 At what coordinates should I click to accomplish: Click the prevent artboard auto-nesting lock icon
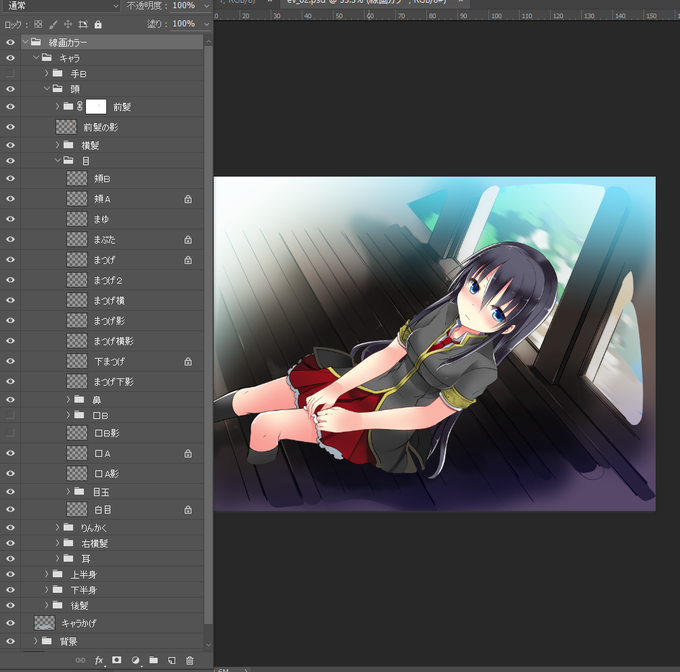(83, 24)
